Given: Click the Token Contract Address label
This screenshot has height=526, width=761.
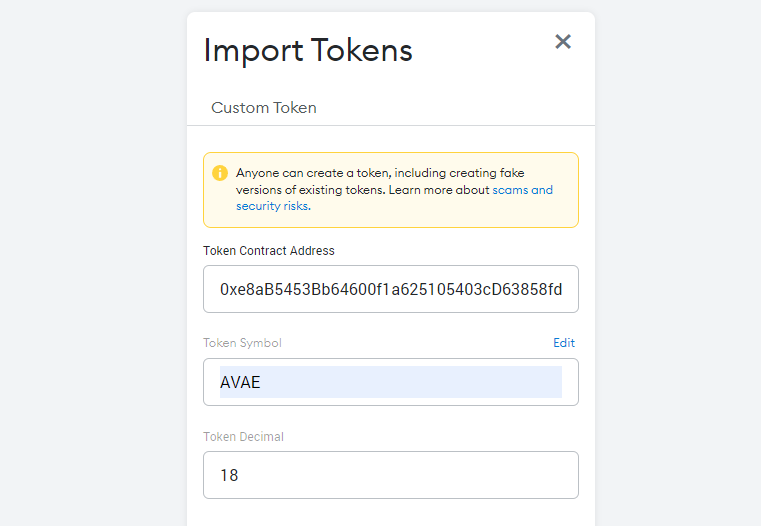Looking at the screenshot, I should click(x=269, y=251).
